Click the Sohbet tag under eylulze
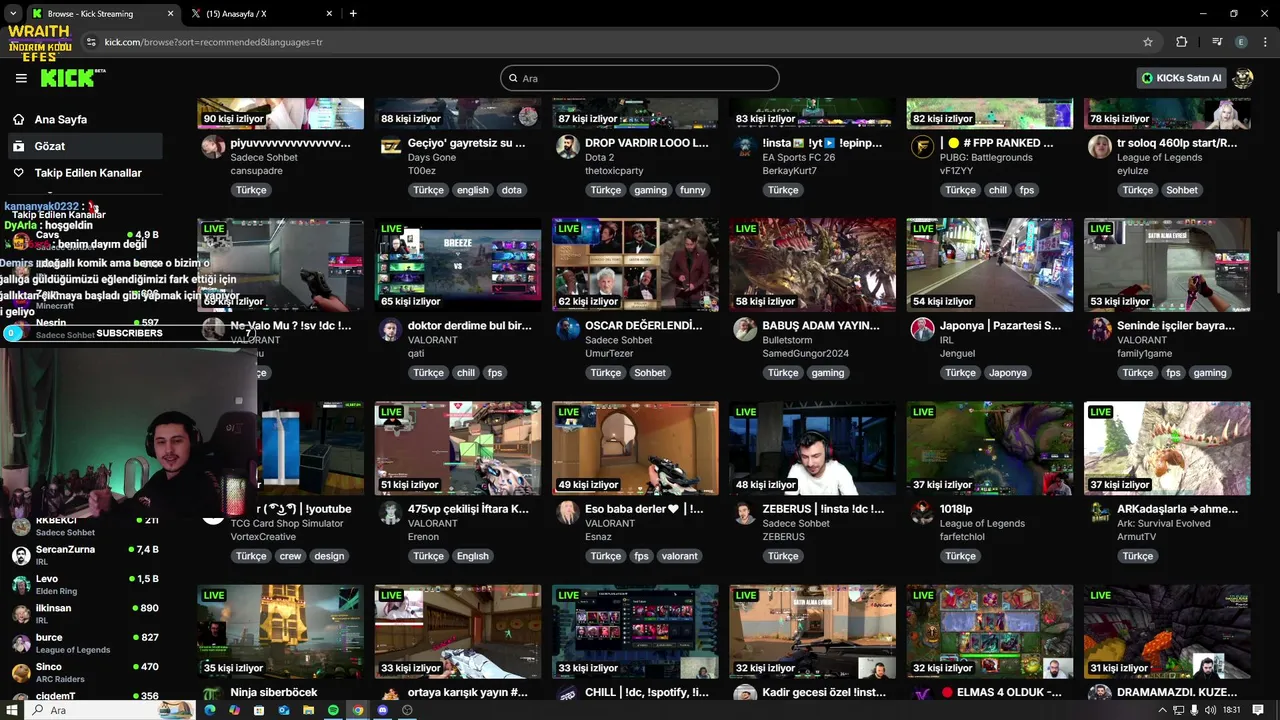Image resolution: width=1280 pixels, height=720 pixels. point(1181,190)
